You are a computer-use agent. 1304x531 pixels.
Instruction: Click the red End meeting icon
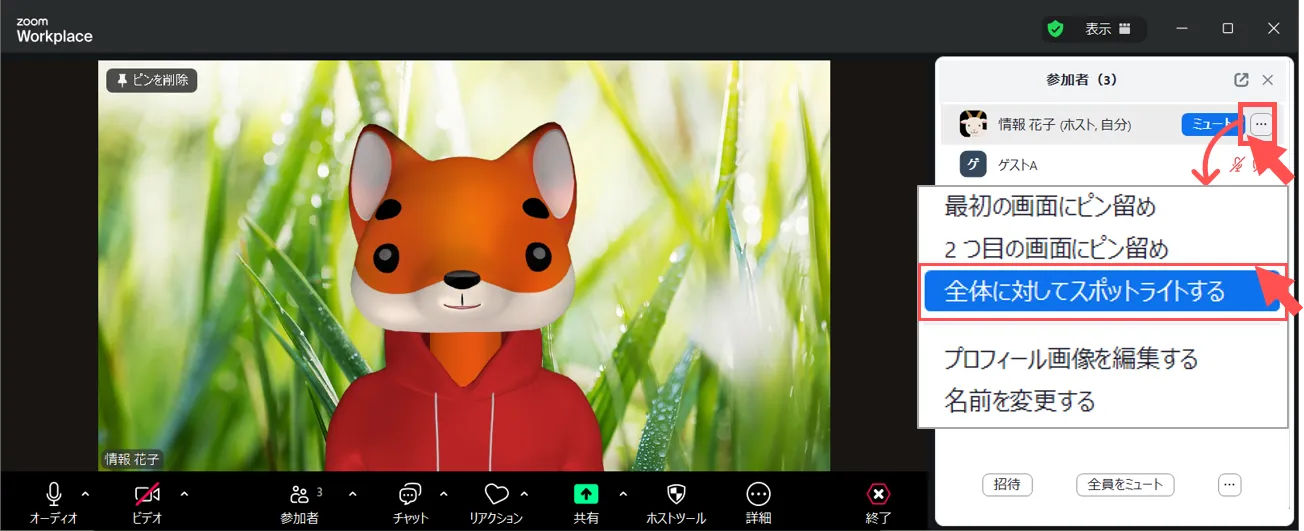point(878,494)
